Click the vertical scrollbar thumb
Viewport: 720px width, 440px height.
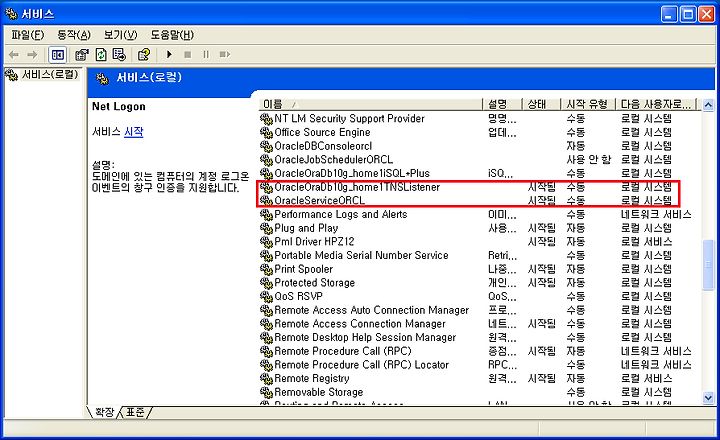pyautogui.click(x=709, y=265)
